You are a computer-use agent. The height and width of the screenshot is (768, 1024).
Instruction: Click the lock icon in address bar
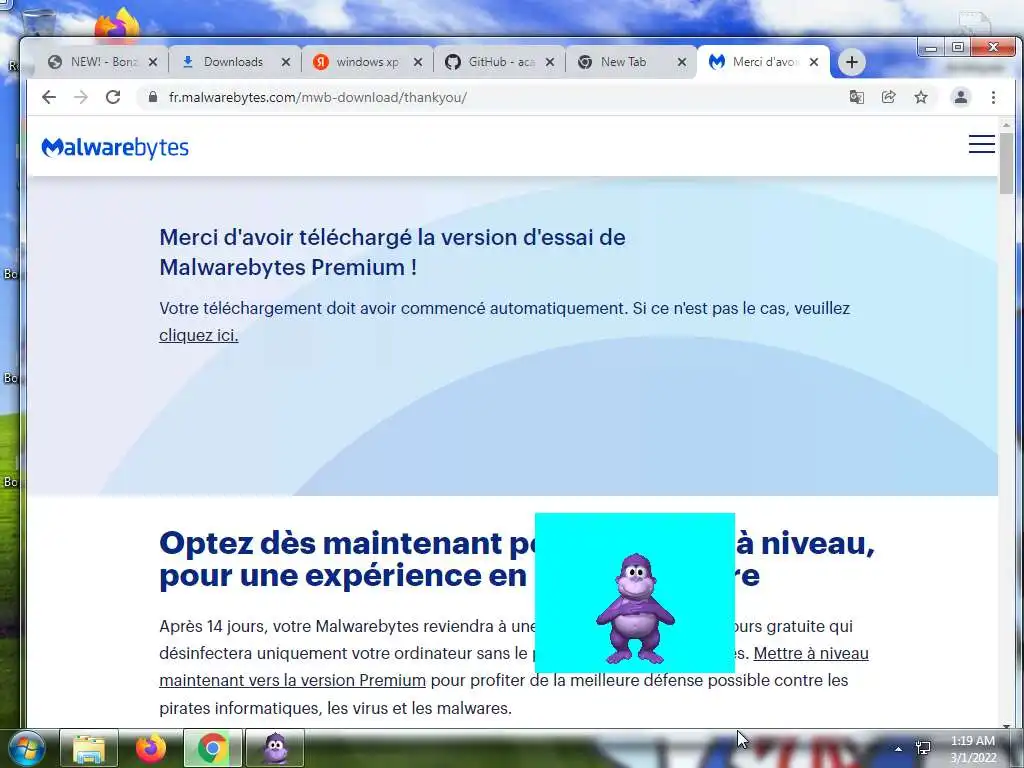pos(153,97)
